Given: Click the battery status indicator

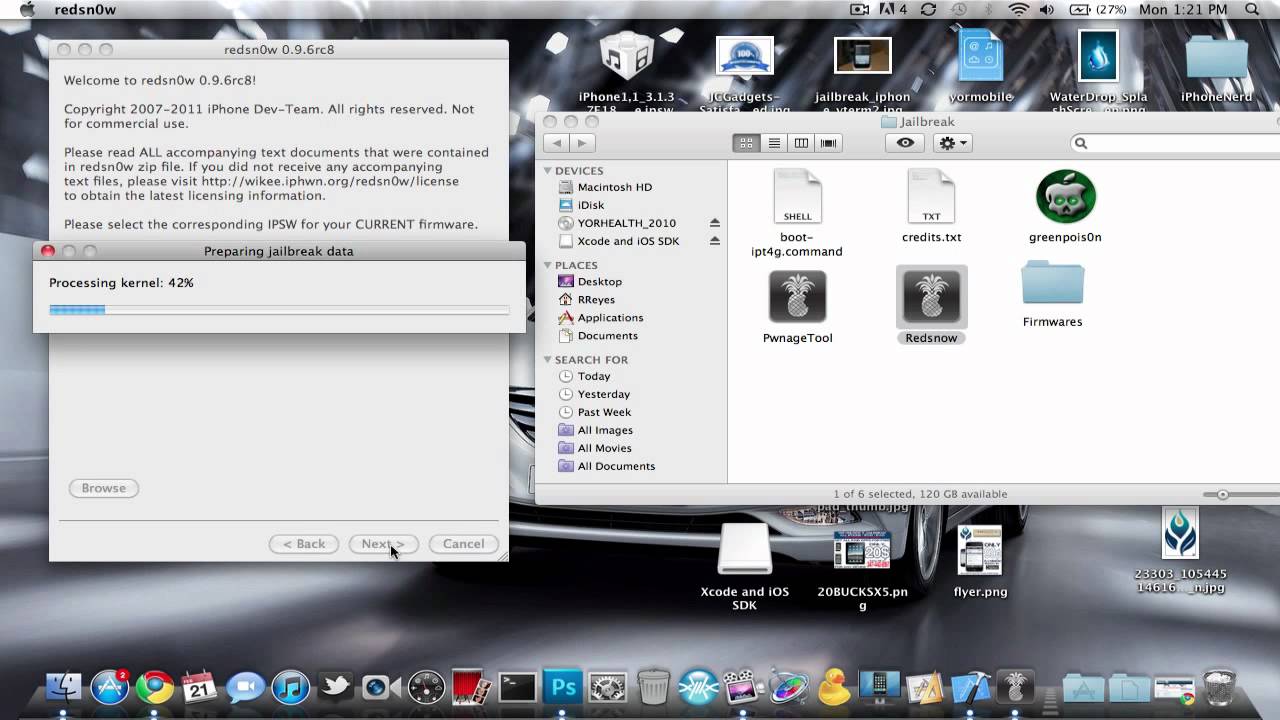Looking at the screenshot, I should coord(1098,10).
